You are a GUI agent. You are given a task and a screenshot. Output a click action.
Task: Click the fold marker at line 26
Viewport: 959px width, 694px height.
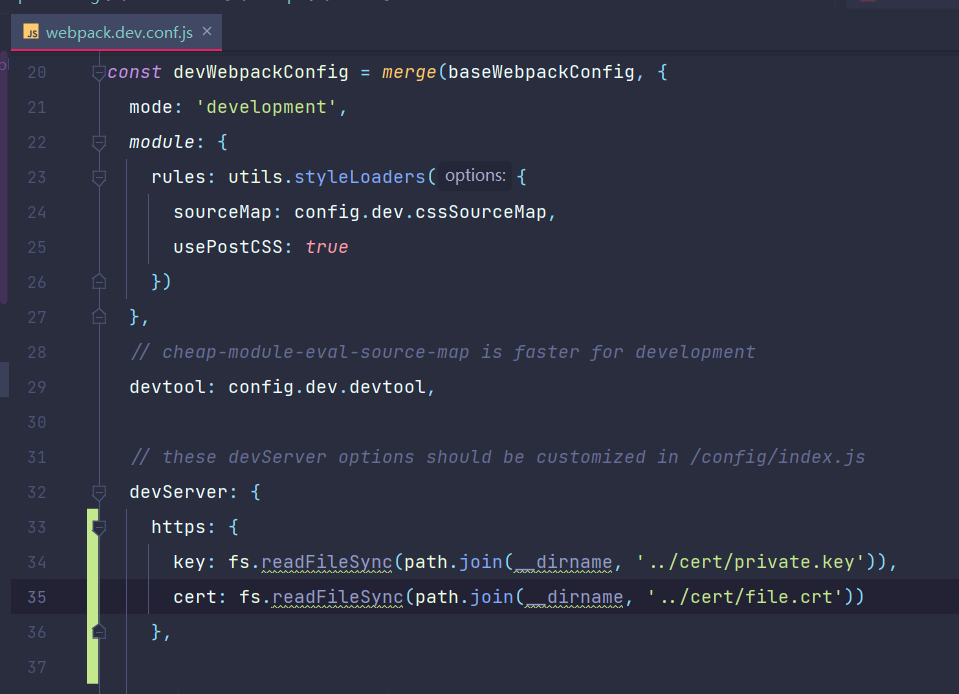click(x=98, y=282)
